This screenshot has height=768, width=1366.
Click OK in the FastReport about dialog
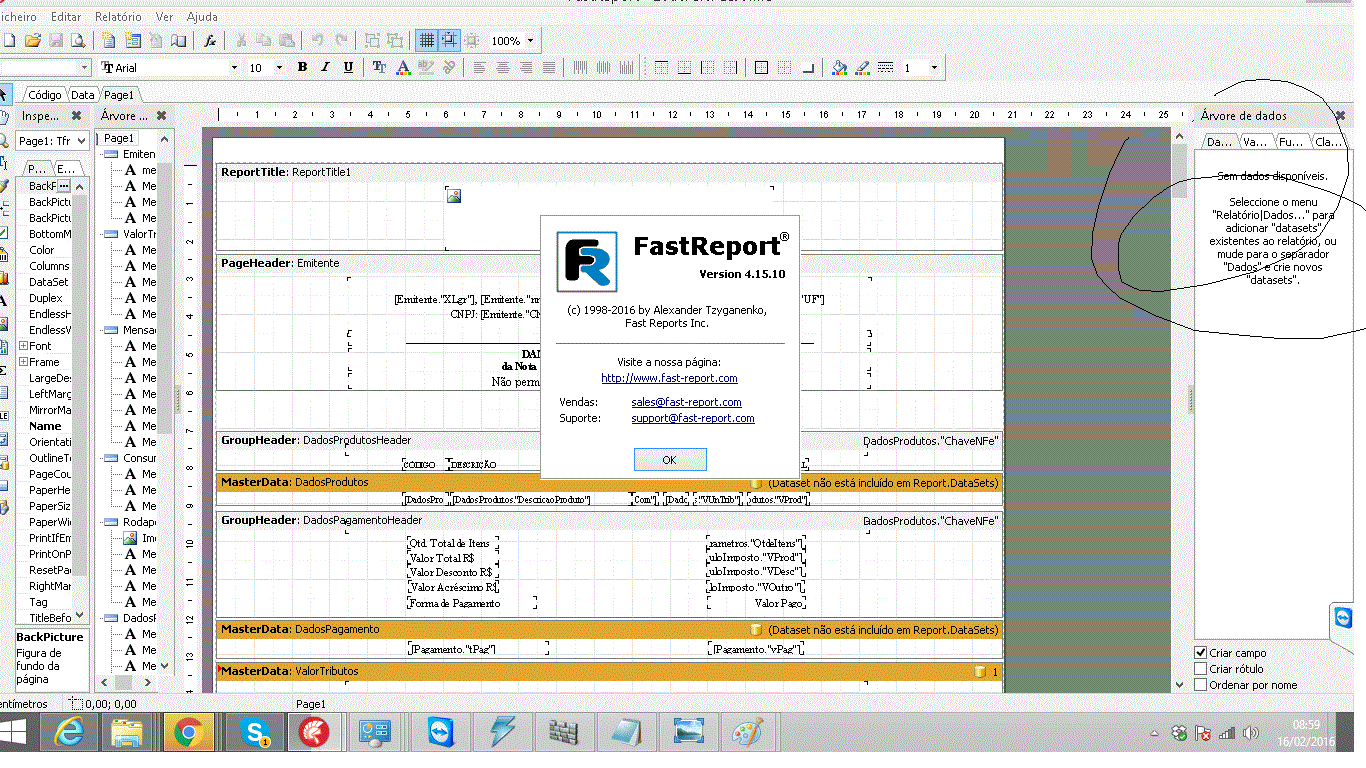[670, 459]
